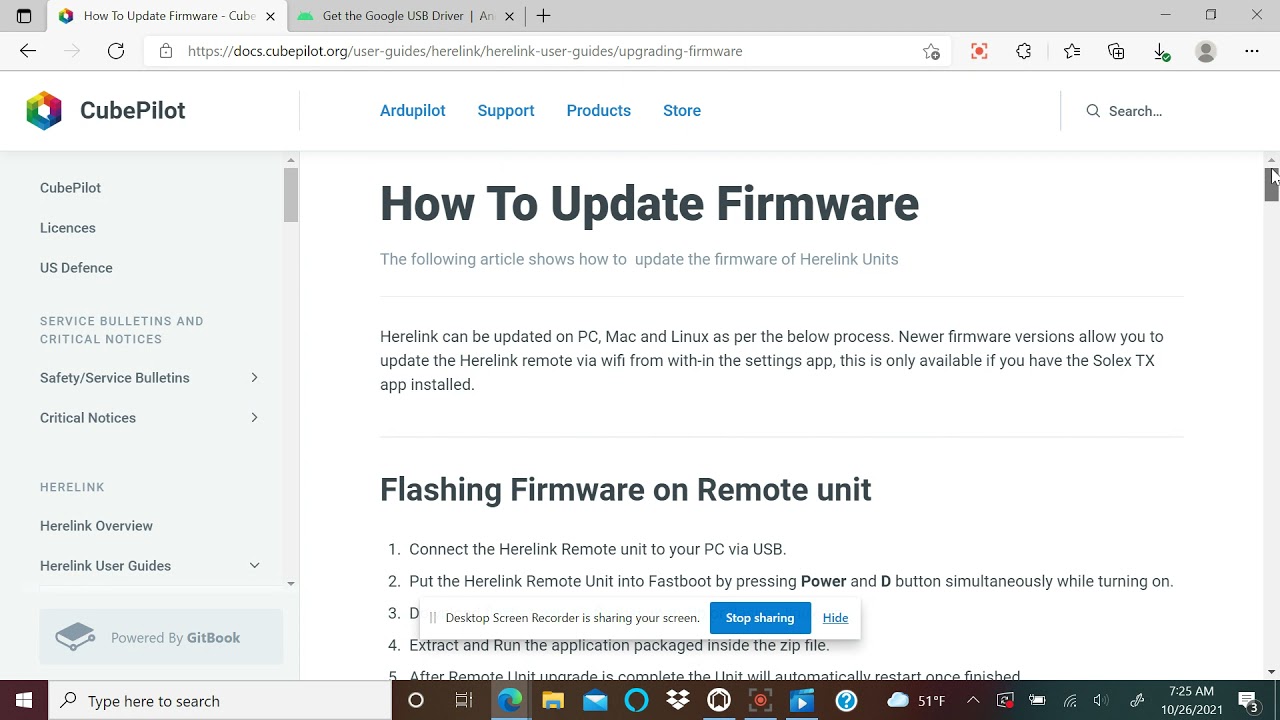Click the sidebar scrollbar thumb

pos(291,195)
